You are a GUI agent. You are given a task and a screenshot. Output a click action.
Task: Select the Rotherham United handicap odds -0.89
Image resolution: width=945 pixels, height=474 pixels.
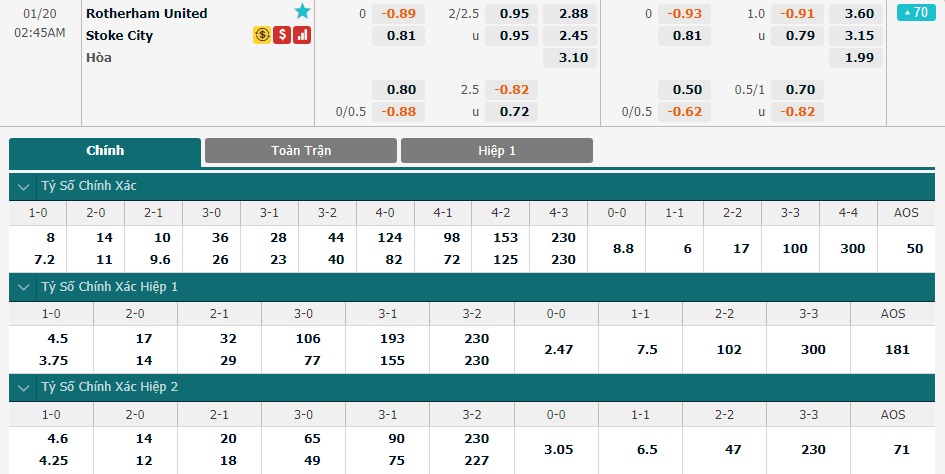398,14
